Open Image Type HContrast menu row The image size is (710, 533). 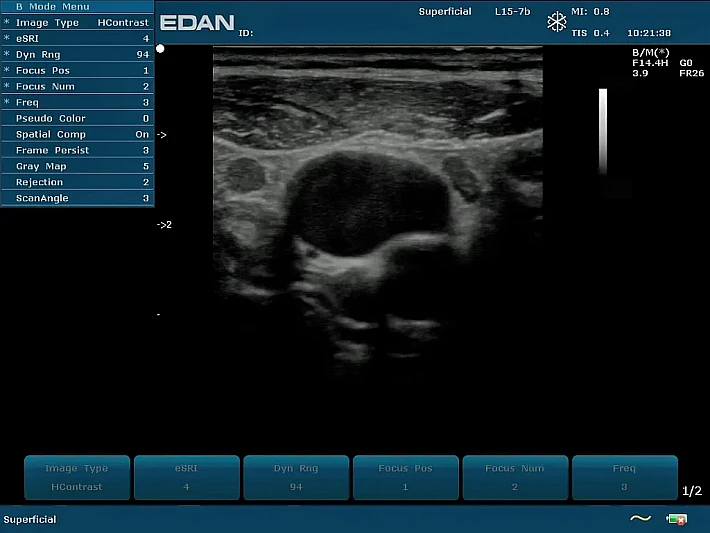78,22
